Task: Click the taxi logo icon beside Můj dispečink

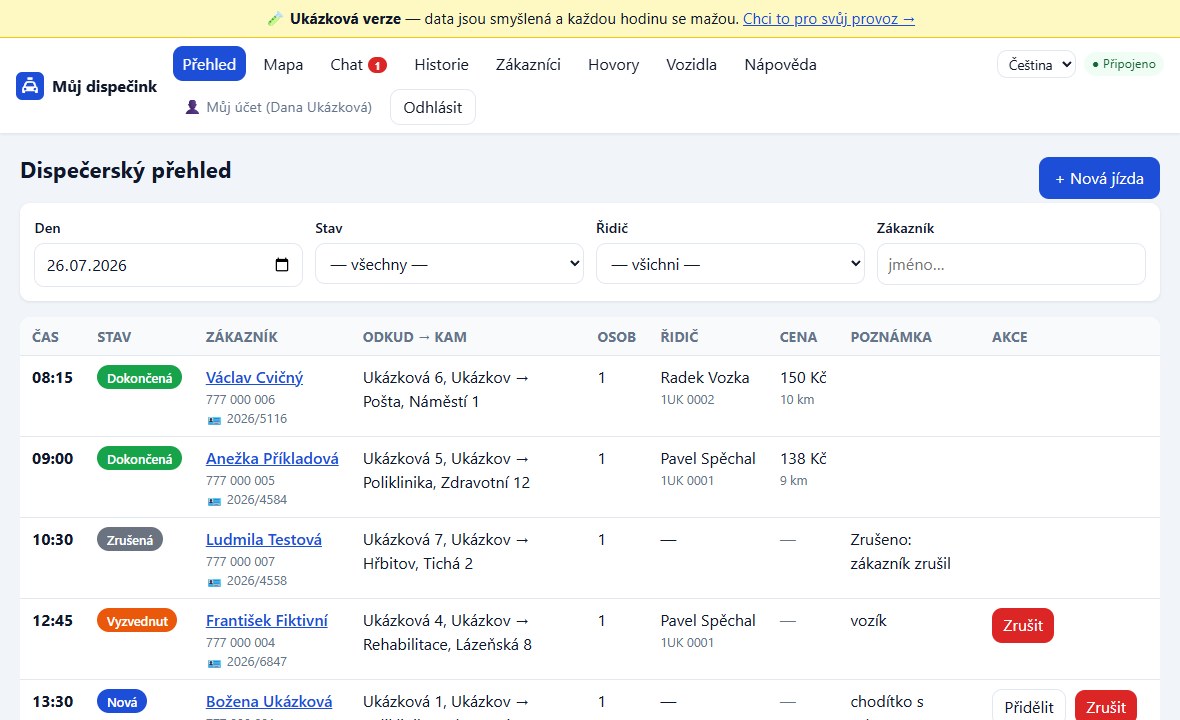Action: (x=30, y=86)
